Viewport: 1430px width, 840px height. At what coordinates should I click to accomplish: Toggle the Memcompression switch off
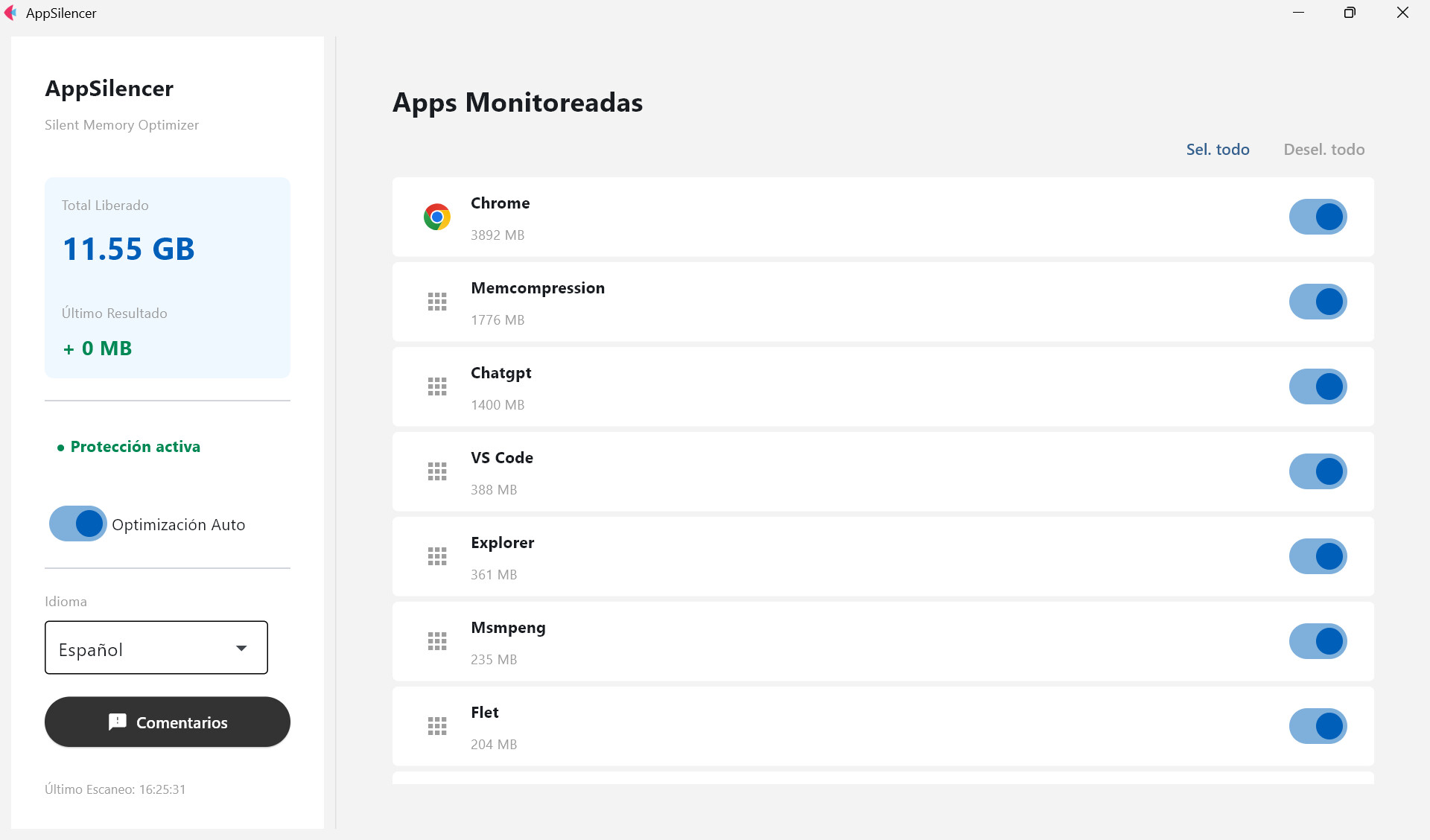tap(1318, 302)
